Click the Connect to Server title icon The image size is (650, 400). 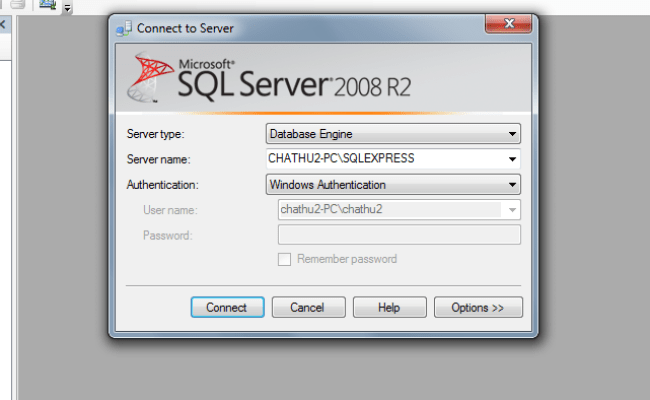click(x=124, y=28)
